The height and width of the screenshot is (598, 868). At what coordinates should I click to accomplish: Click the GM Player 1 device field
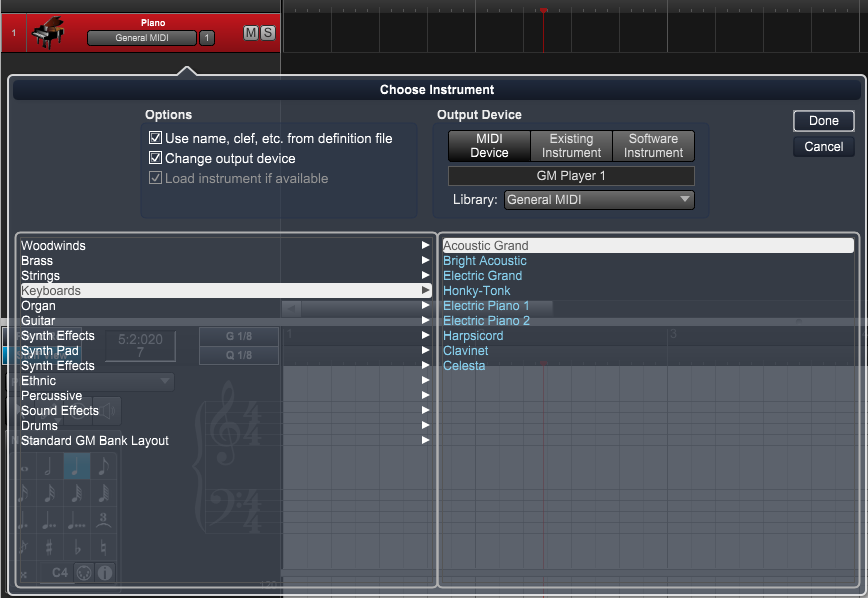click(571, 176)
